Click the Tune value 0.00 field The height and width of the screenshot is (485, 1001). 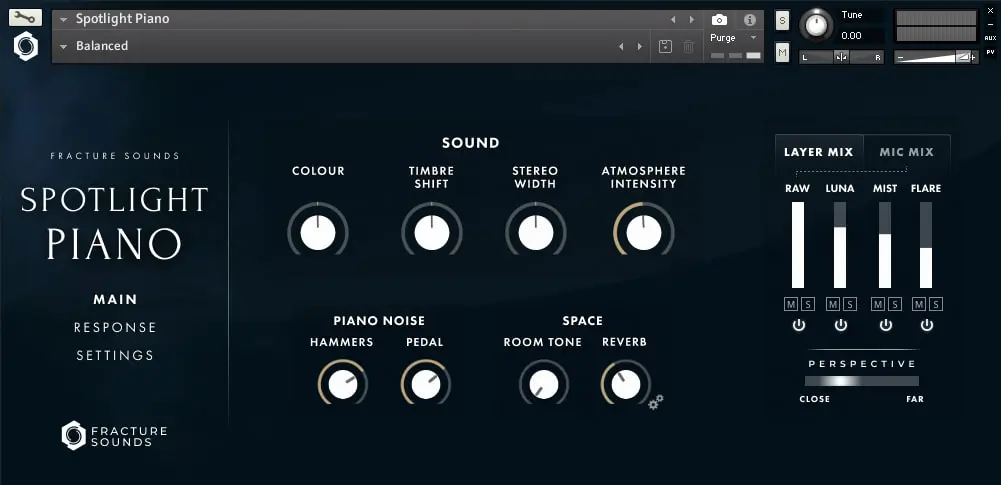pos(852,36)
